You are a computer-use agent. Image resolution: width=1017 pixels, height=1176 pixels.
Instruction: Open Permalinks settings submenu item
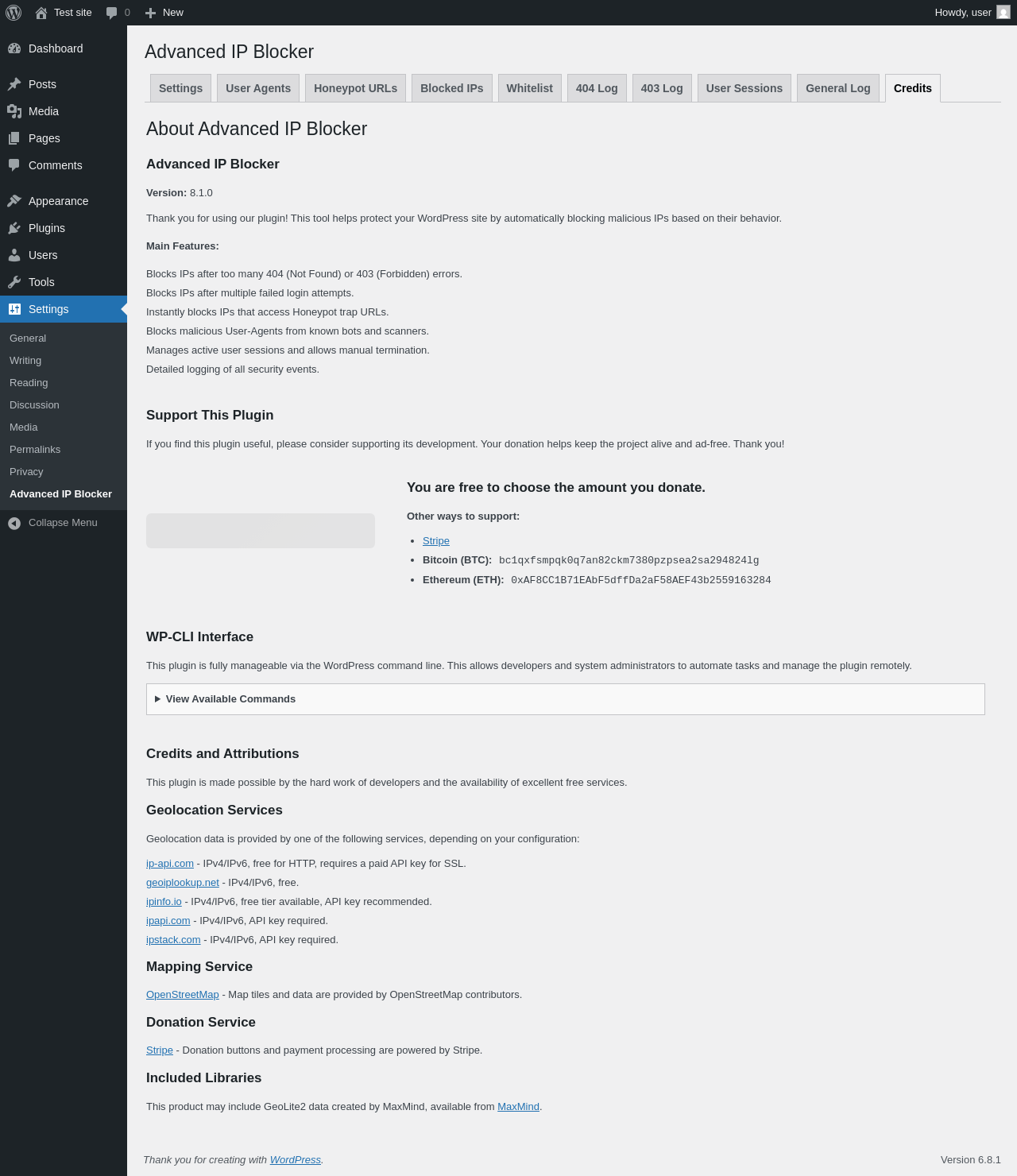pos(35,450)
